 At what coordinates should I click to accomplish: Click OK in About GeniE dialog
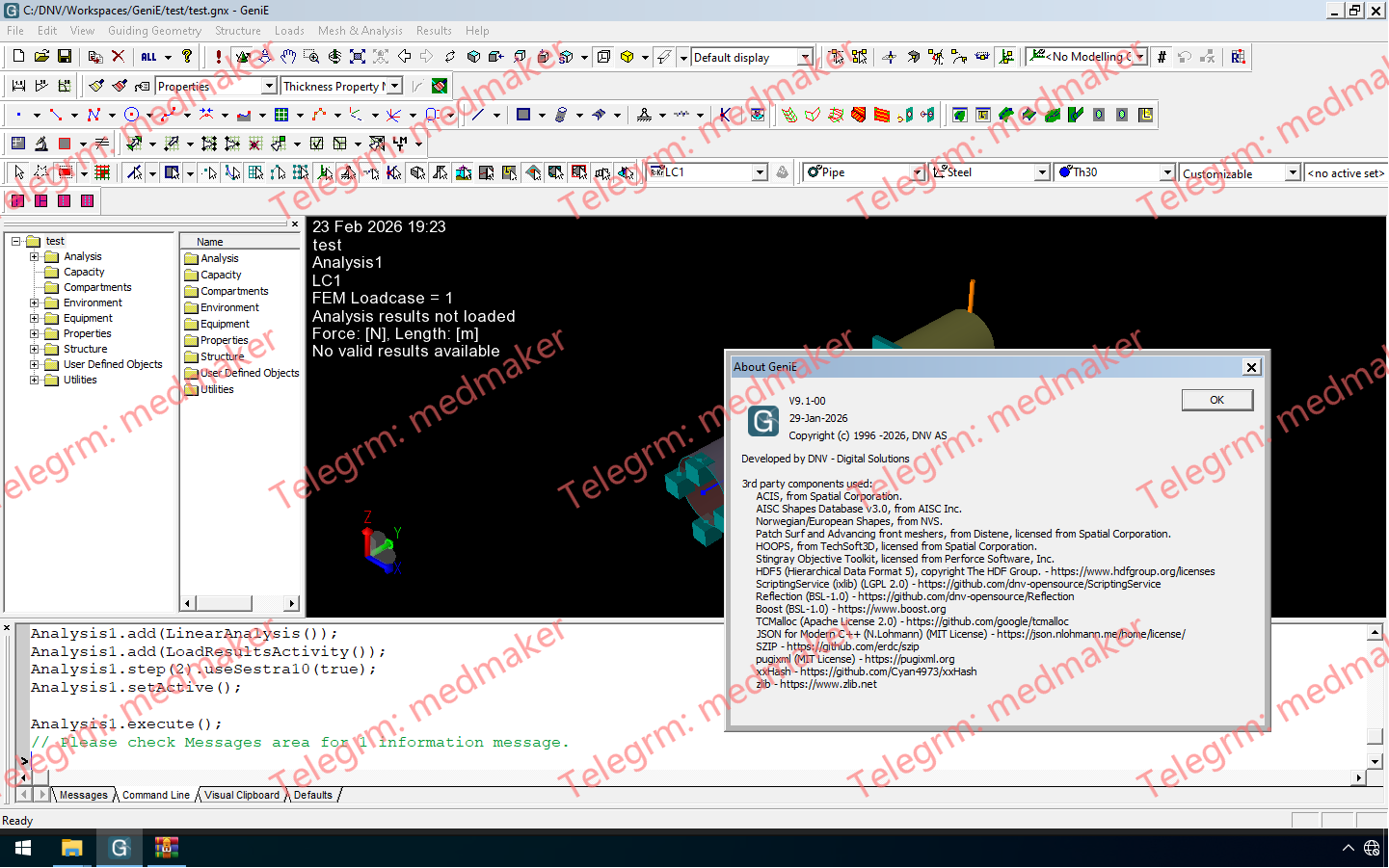coord(1216,400)
